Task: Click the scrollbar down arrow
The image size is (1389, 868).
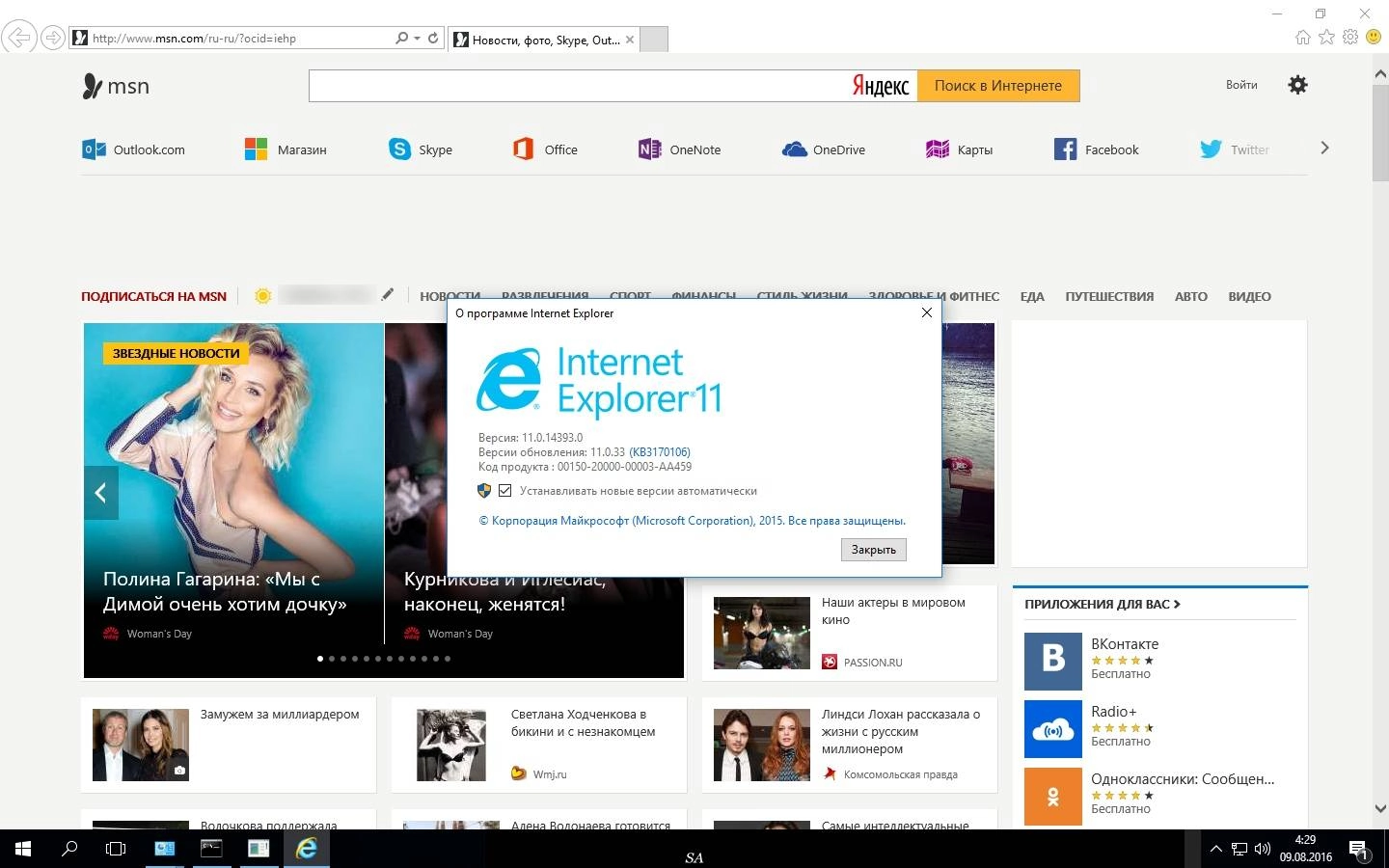Action: (1380, 809)
